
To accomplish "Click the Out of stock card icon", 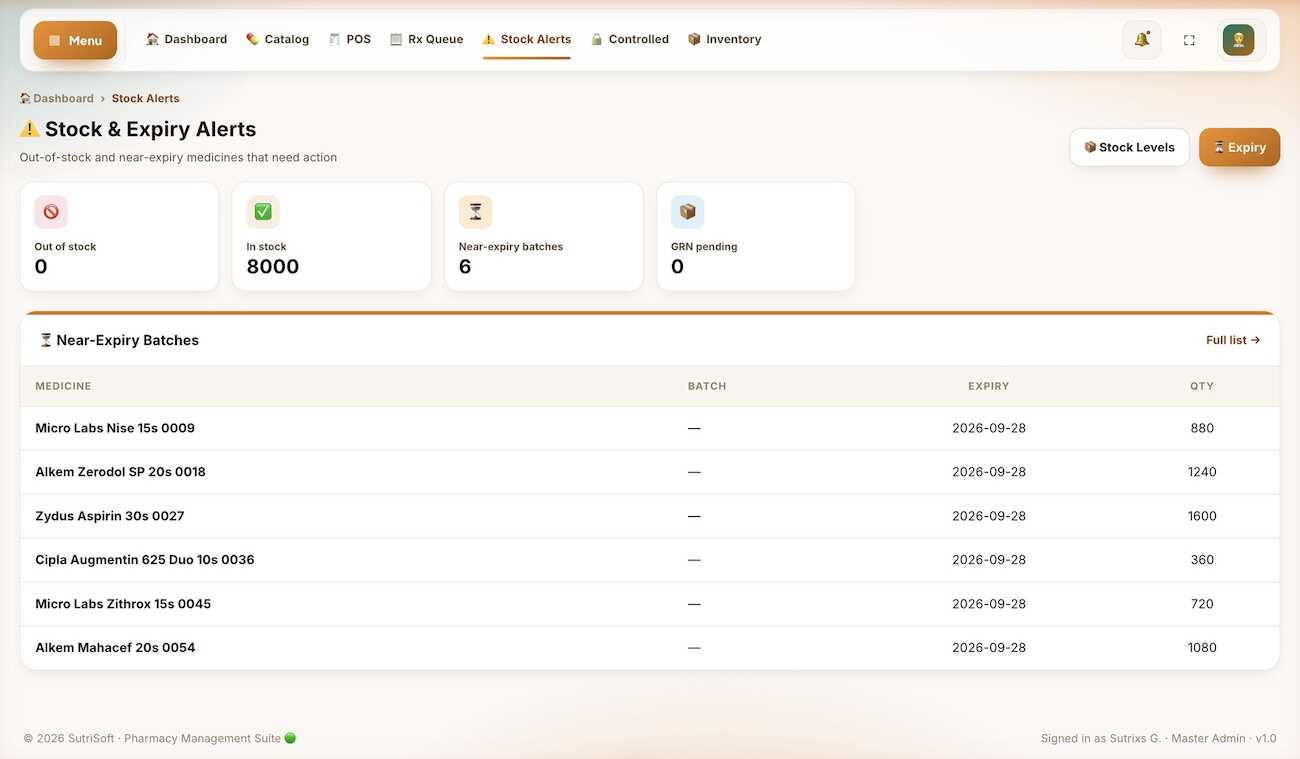I will [x=51, y=212].
